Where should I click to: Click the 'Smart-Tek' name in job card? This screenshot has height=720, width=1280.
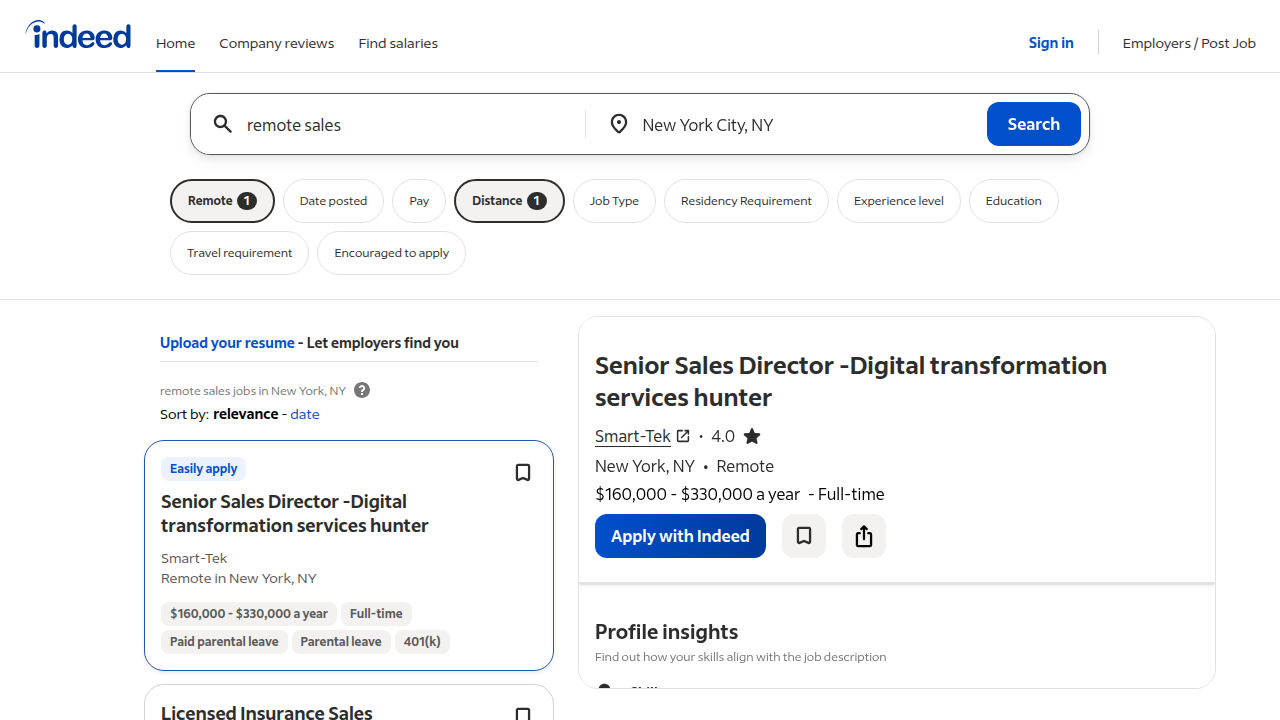(194, 558)
